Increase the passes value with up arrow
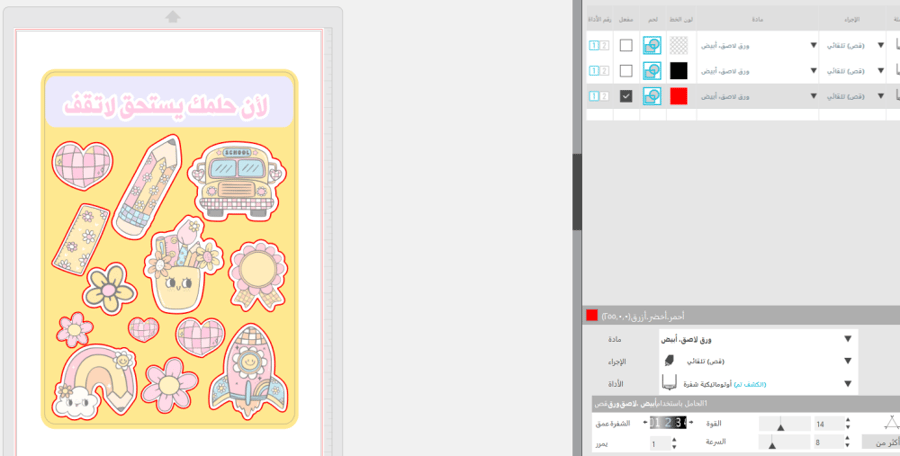The height and width of the screenshot is (456, 900). point(674,440)
